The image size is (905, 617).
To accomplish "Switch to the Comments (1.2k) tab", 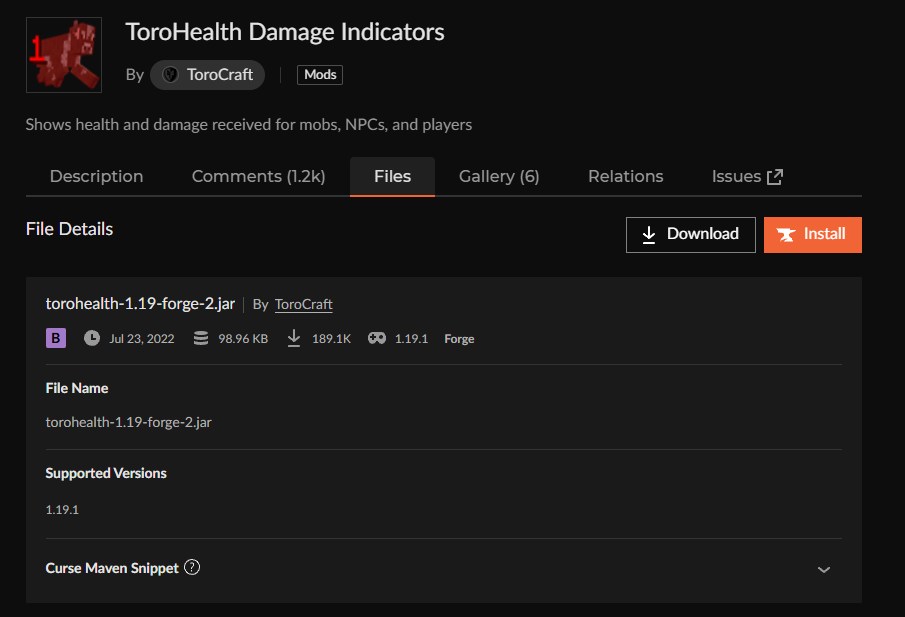I will tap(258, 177).
